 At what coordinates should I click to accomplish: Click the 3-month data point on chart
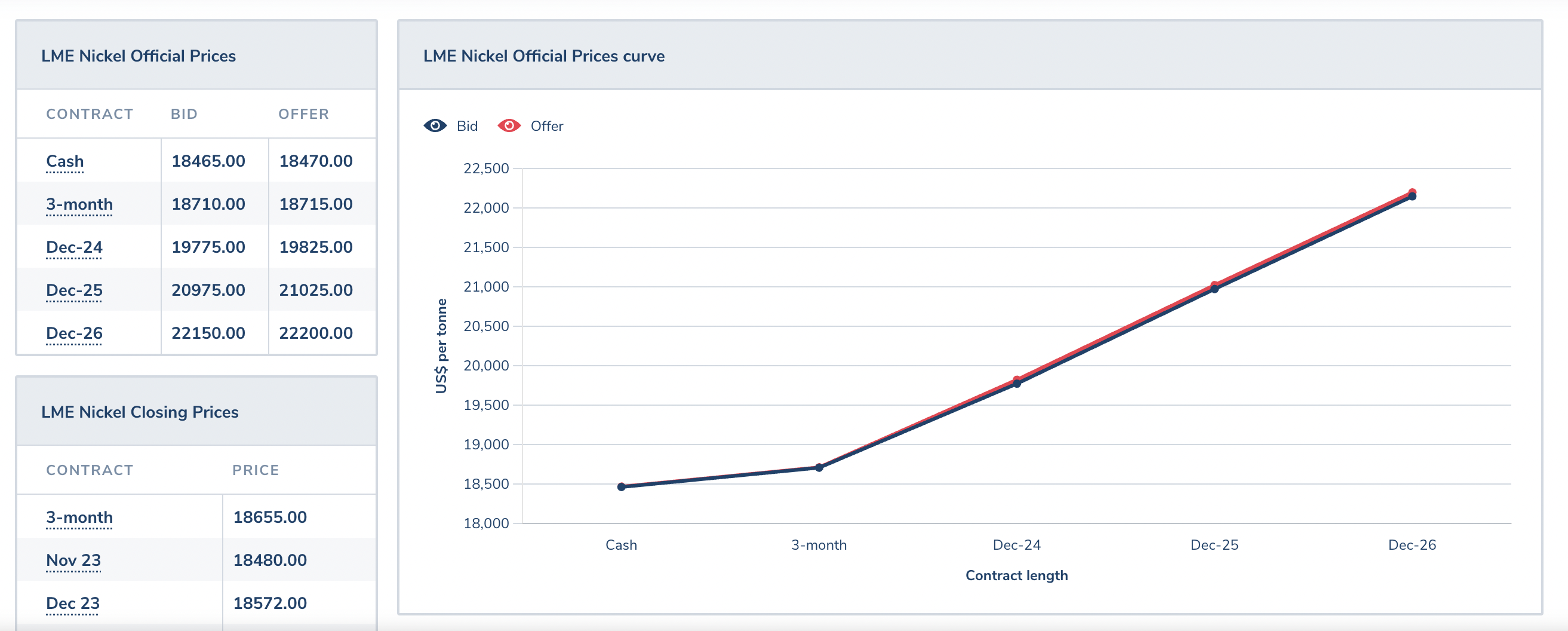[819, 468]
